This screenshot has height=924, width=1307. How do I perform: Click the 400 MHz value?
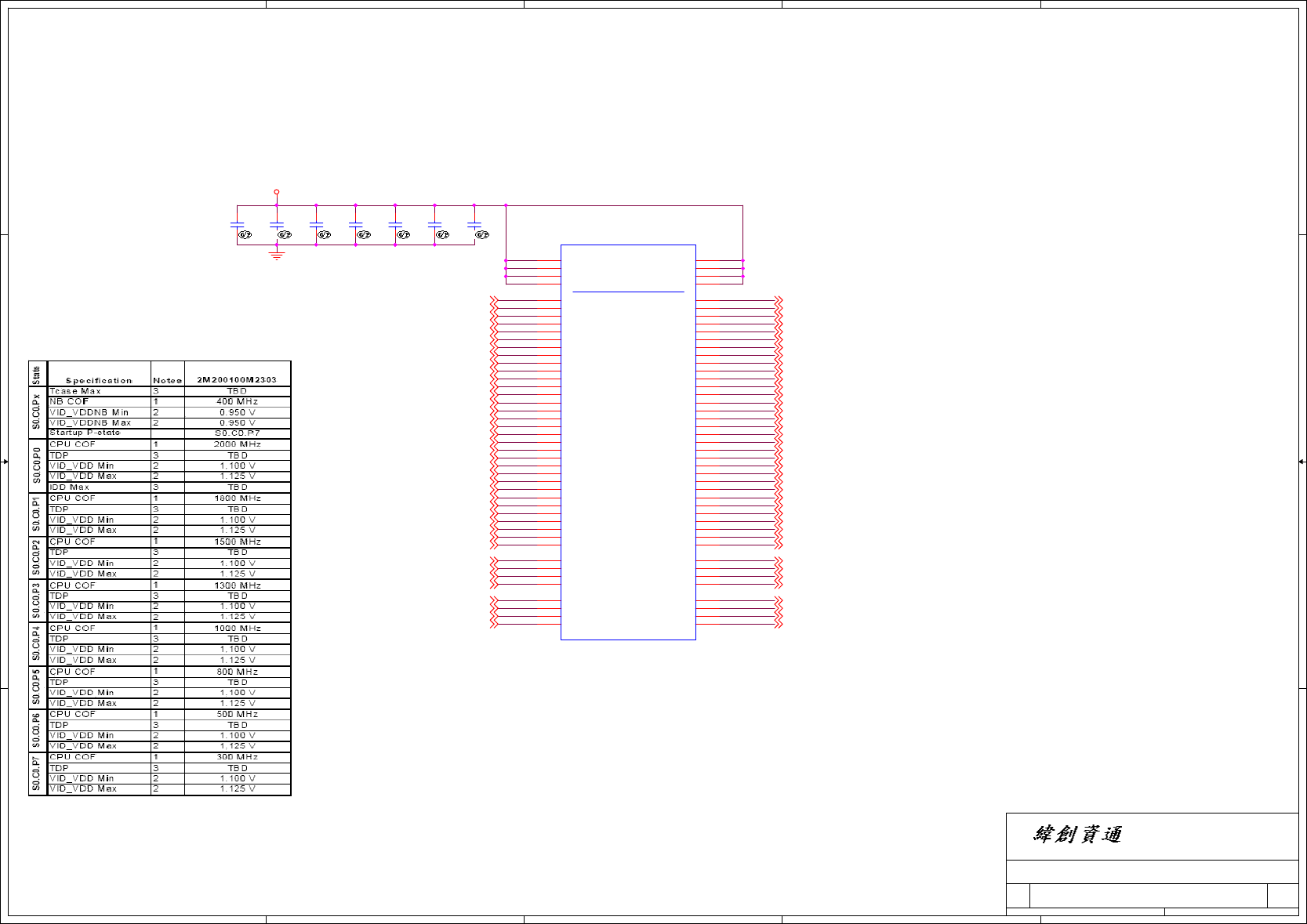click(238, 401)
